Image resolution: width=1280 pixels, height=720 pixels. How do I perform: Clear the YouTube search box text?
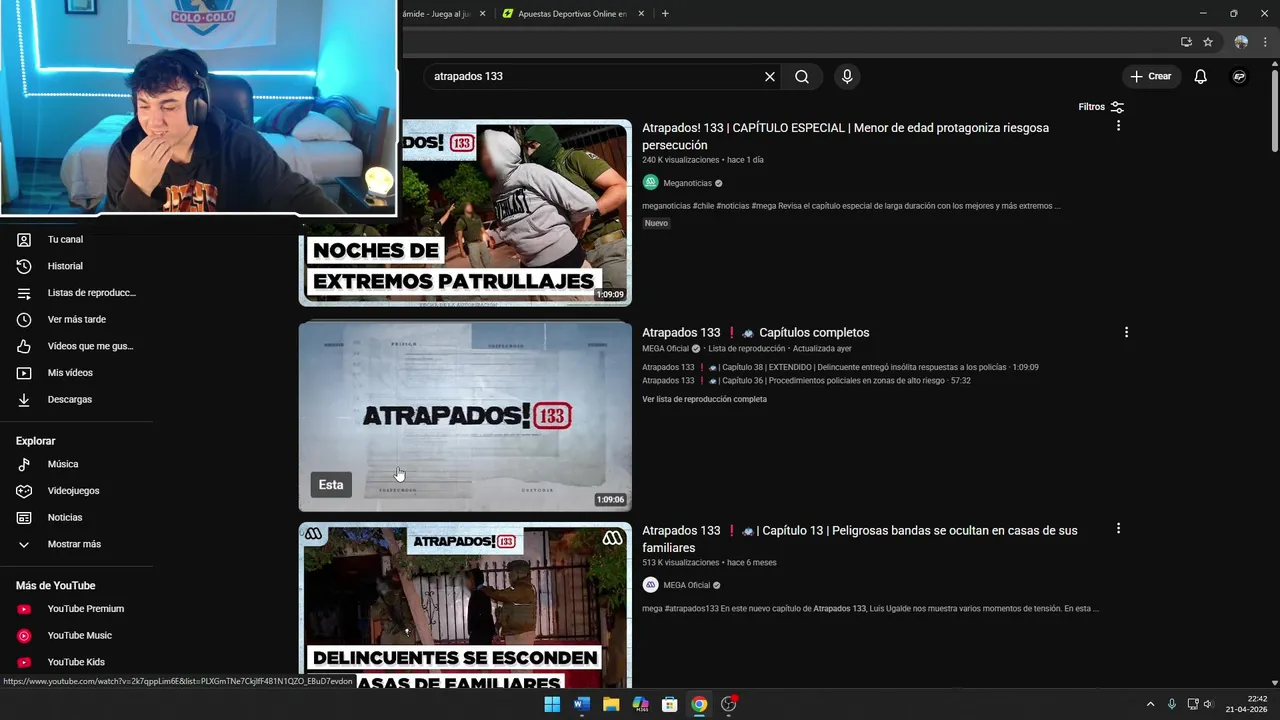click(770, 76)
